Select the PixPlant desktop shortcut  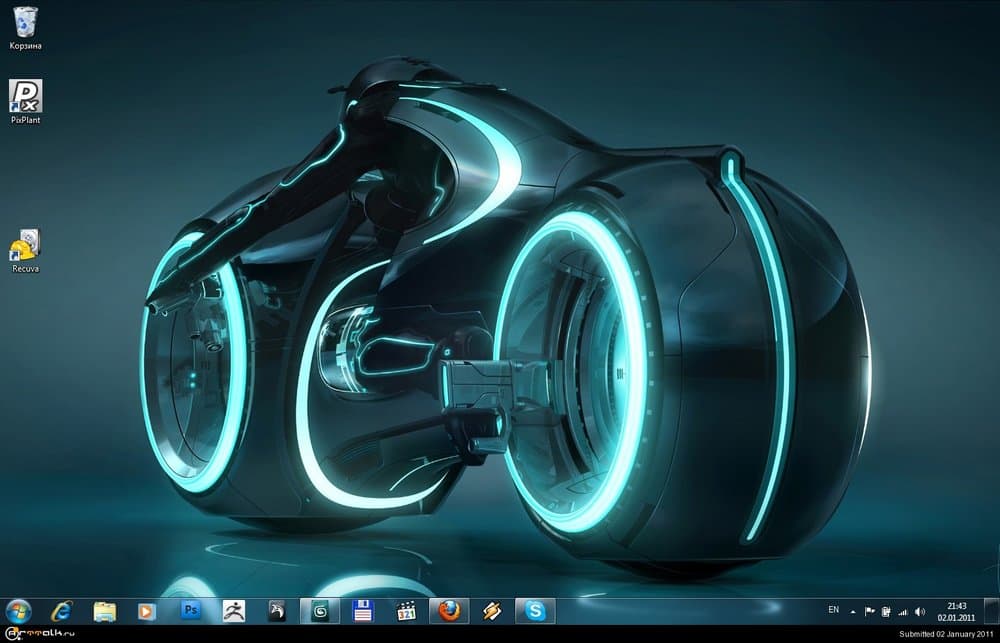[26, 101]
